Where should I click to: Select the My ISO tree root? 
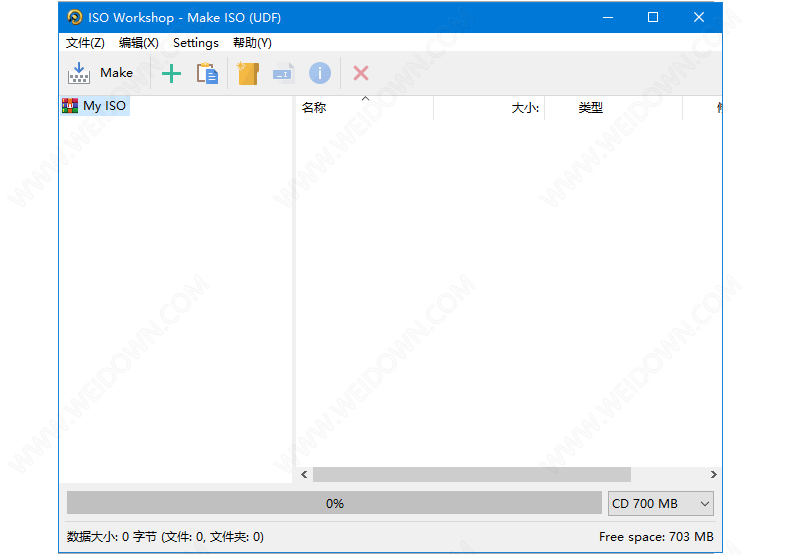[95, 106]
